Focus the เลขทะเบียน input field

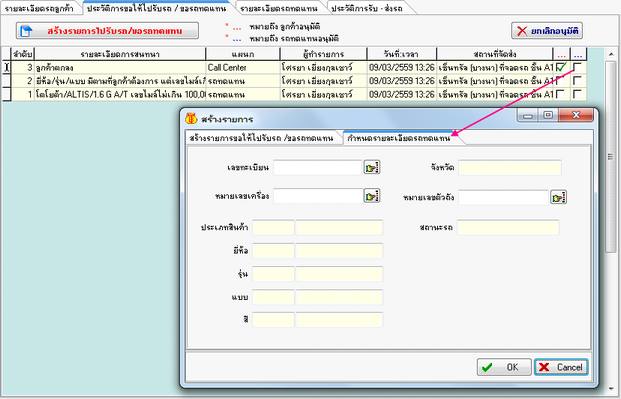(x=318, y=168)
